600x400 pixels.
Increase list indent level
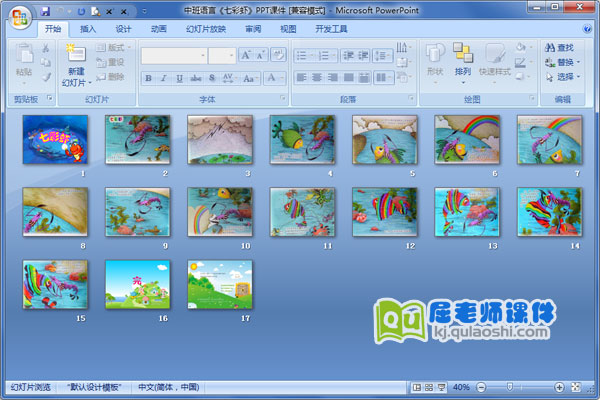click(x=363, y=56)
